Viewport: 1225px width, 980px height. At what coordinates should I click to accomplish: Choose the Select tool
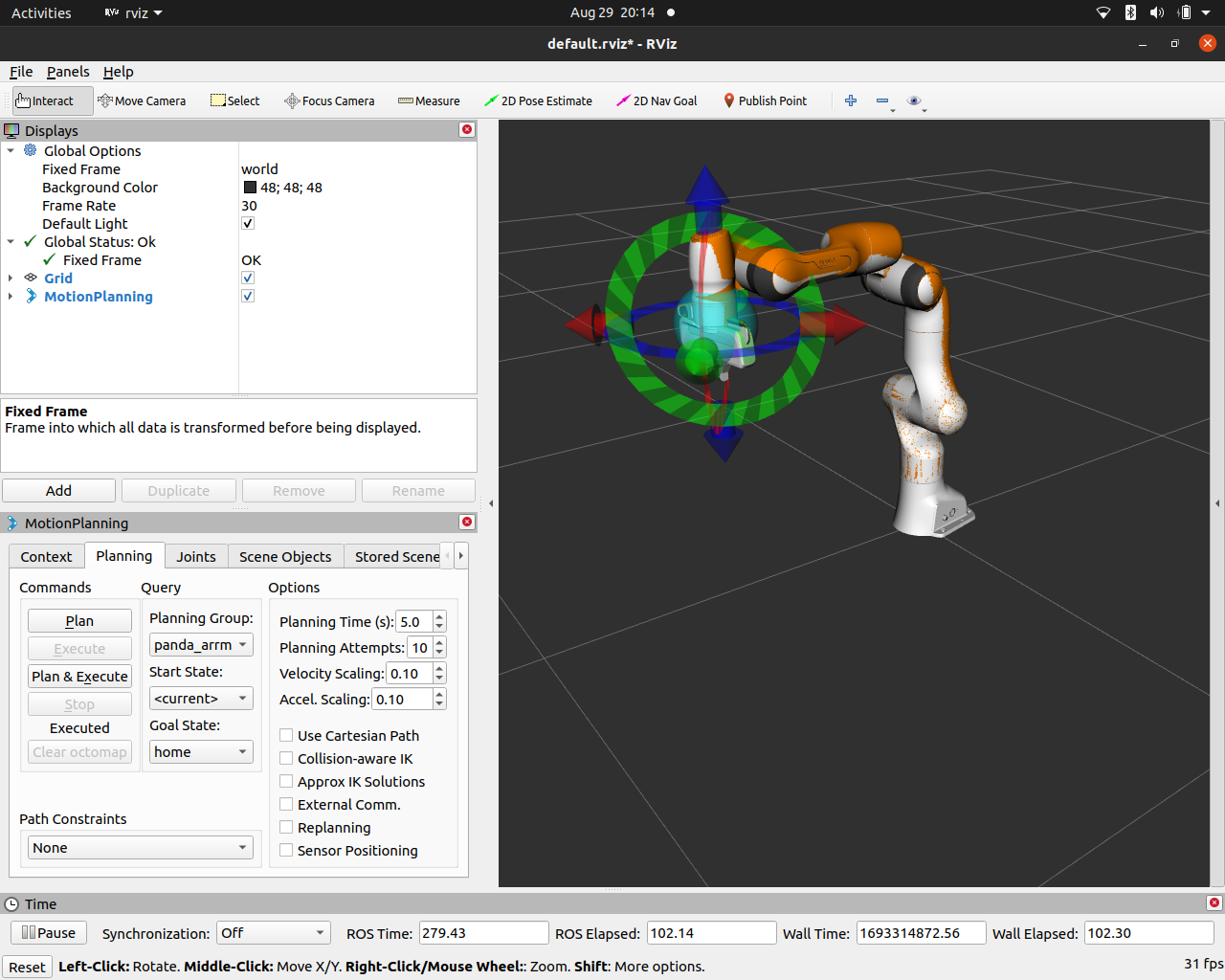tap(234, 100)
